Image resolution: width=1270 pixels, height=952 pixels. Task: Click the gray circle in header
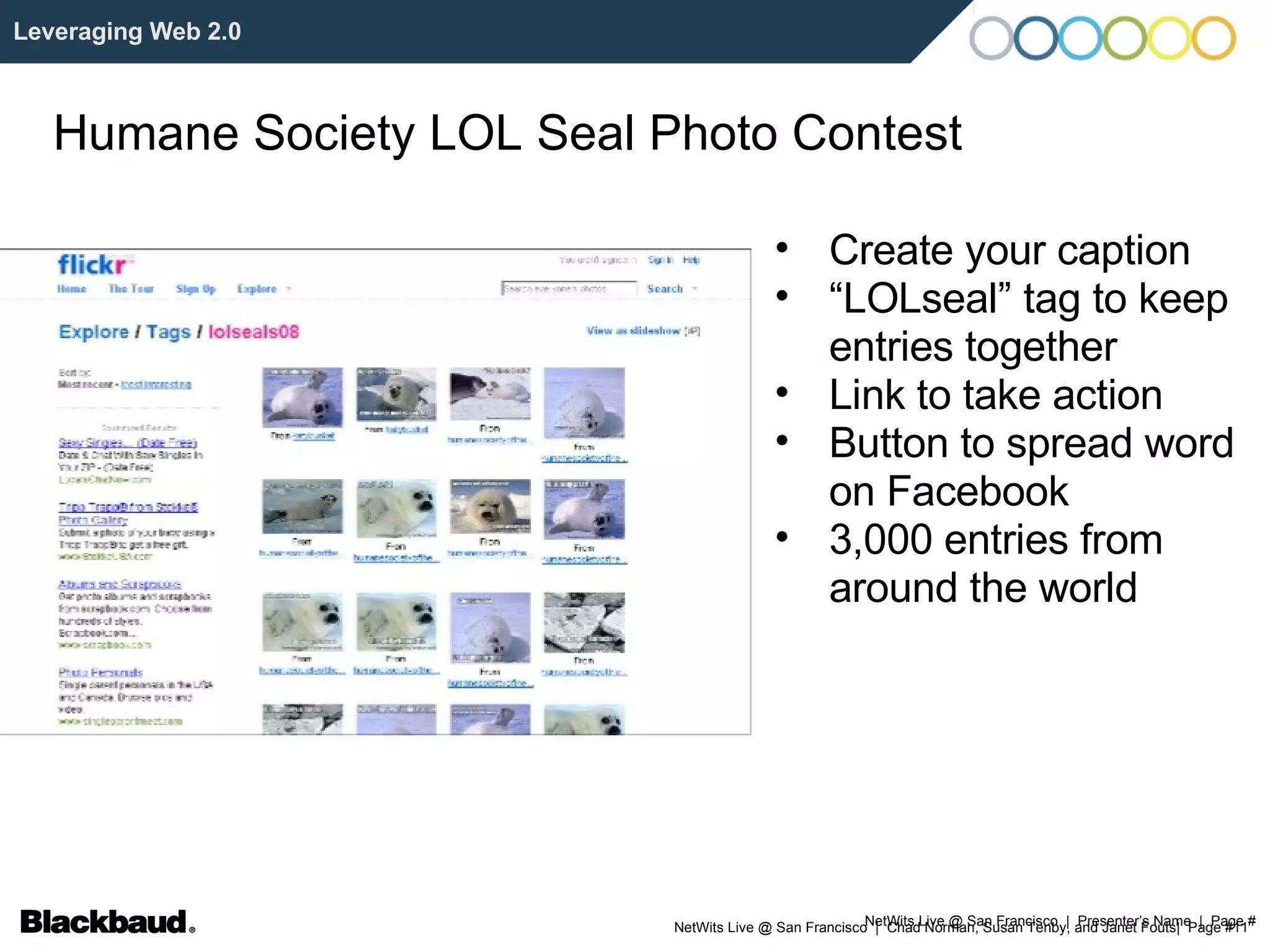[991, 38]
